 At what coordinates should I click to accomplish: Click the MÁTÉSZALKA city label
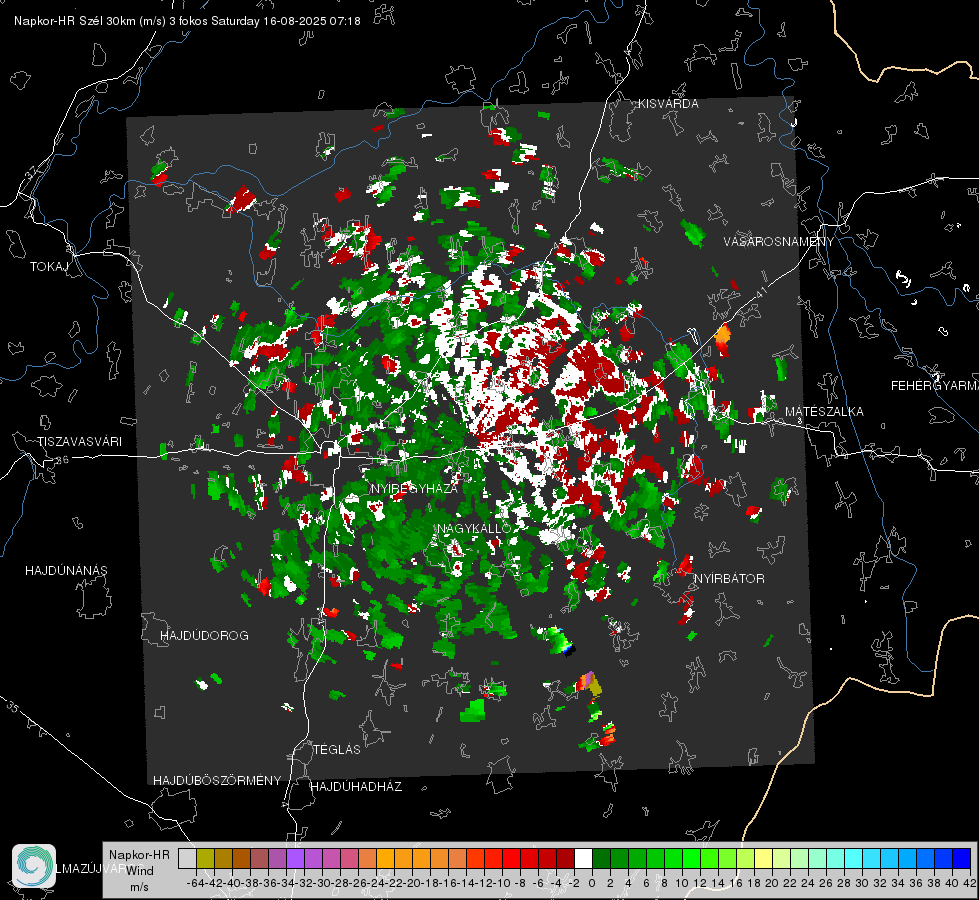pos(824,412)
